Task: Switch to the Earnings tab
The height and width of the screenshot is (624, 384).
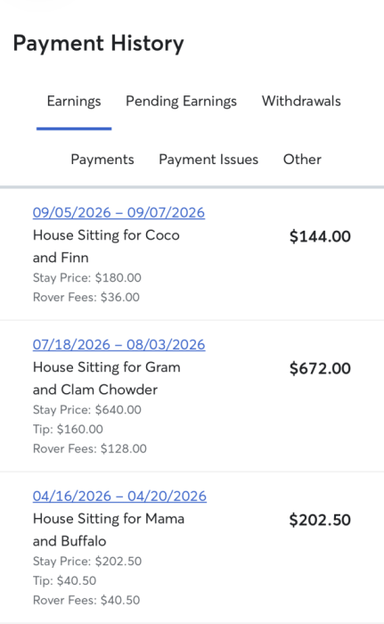Action: point(74,101)
